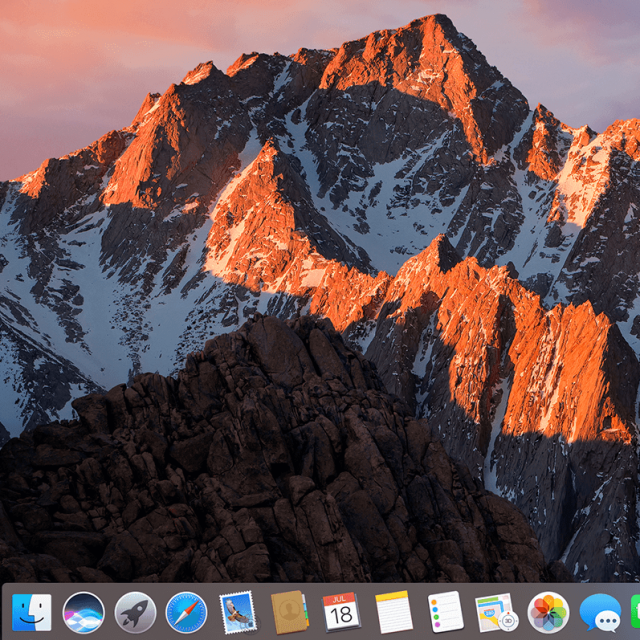Open Calendar showing JUL 18
Viewport: 640px width, 640px height.
click(x=341, y=612)
